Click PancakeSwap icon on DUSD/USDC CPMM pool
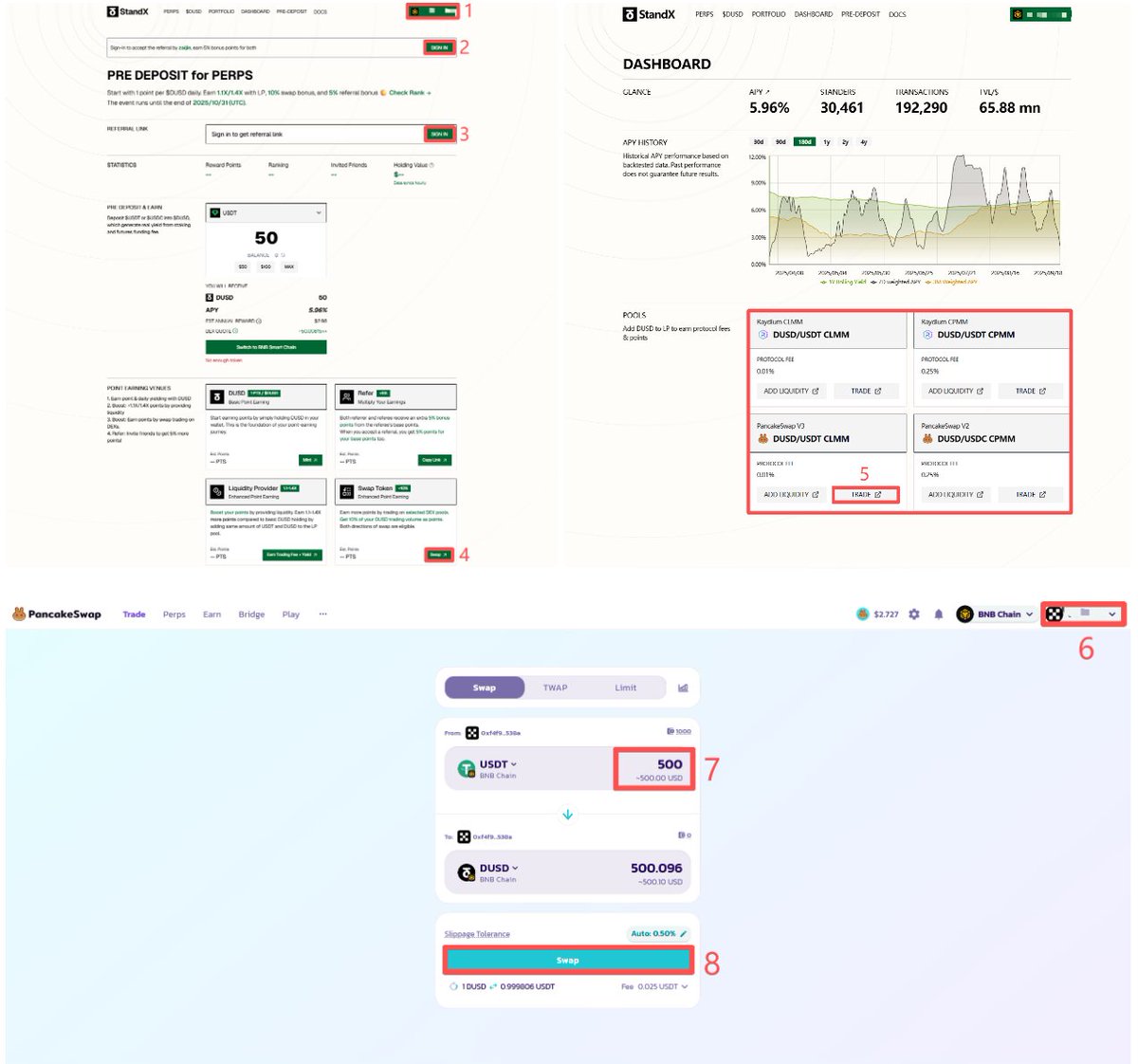1138x1064 pixels. point(927,439)
